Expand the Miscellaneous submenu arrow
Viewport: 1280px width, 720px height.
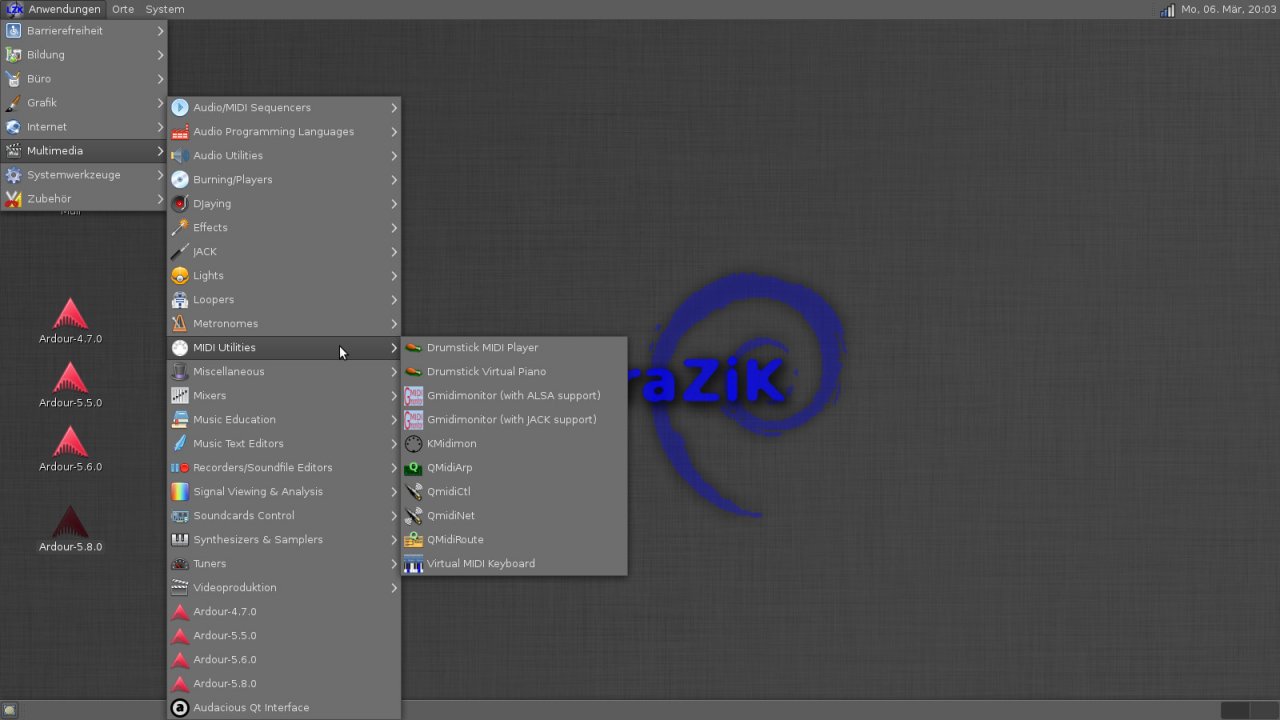394,372
